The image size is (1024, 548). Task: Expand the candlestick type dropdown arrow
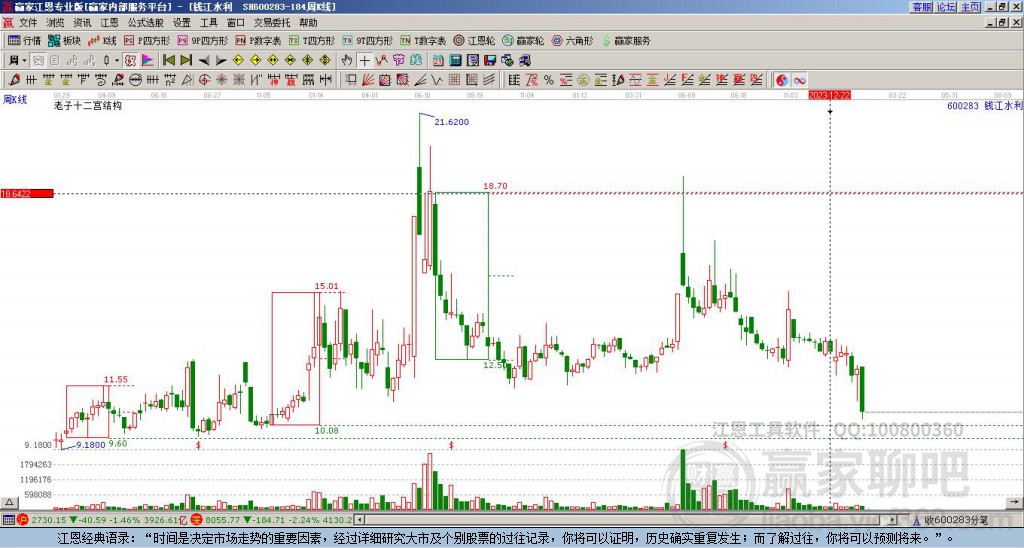tap(117, 61)
